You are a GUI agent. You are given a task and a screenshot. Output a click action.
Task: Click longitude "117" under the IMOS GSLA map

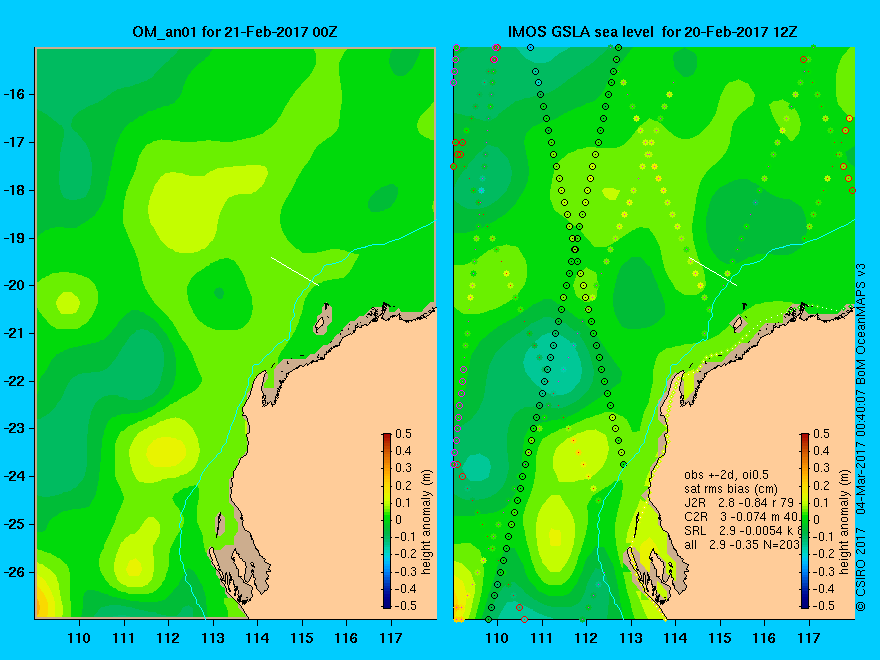pyautogui.click(x=809, y=638)
